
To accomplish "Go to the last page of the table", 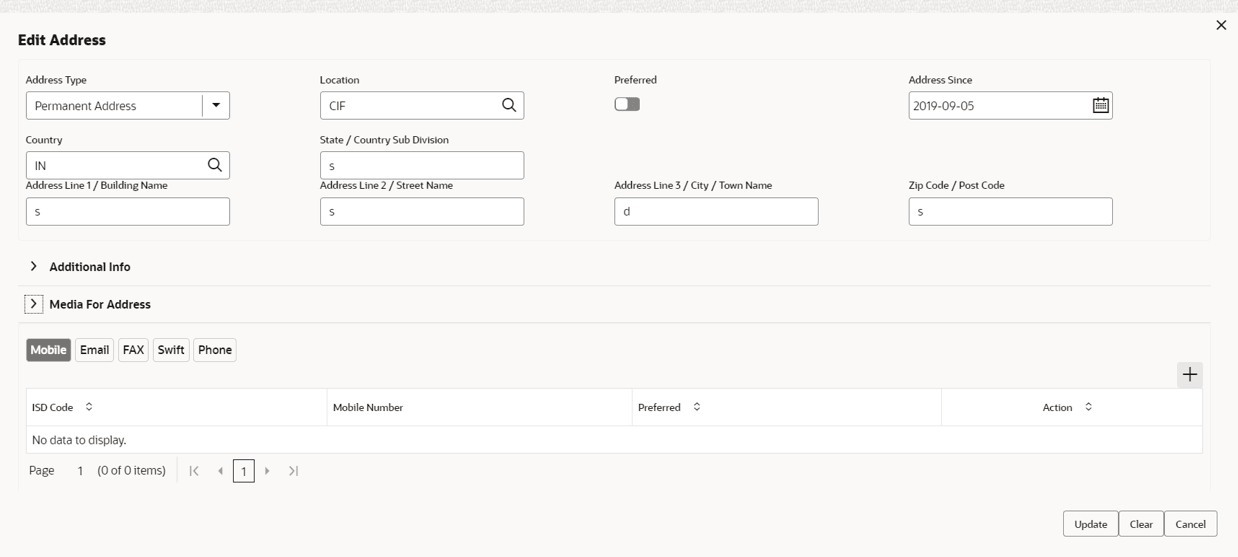I will [x=294, y=471].
